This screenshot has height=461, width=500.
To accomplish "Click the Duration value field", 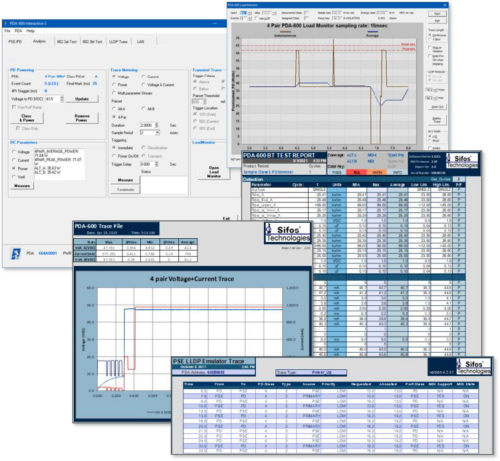I will (147, 125).
